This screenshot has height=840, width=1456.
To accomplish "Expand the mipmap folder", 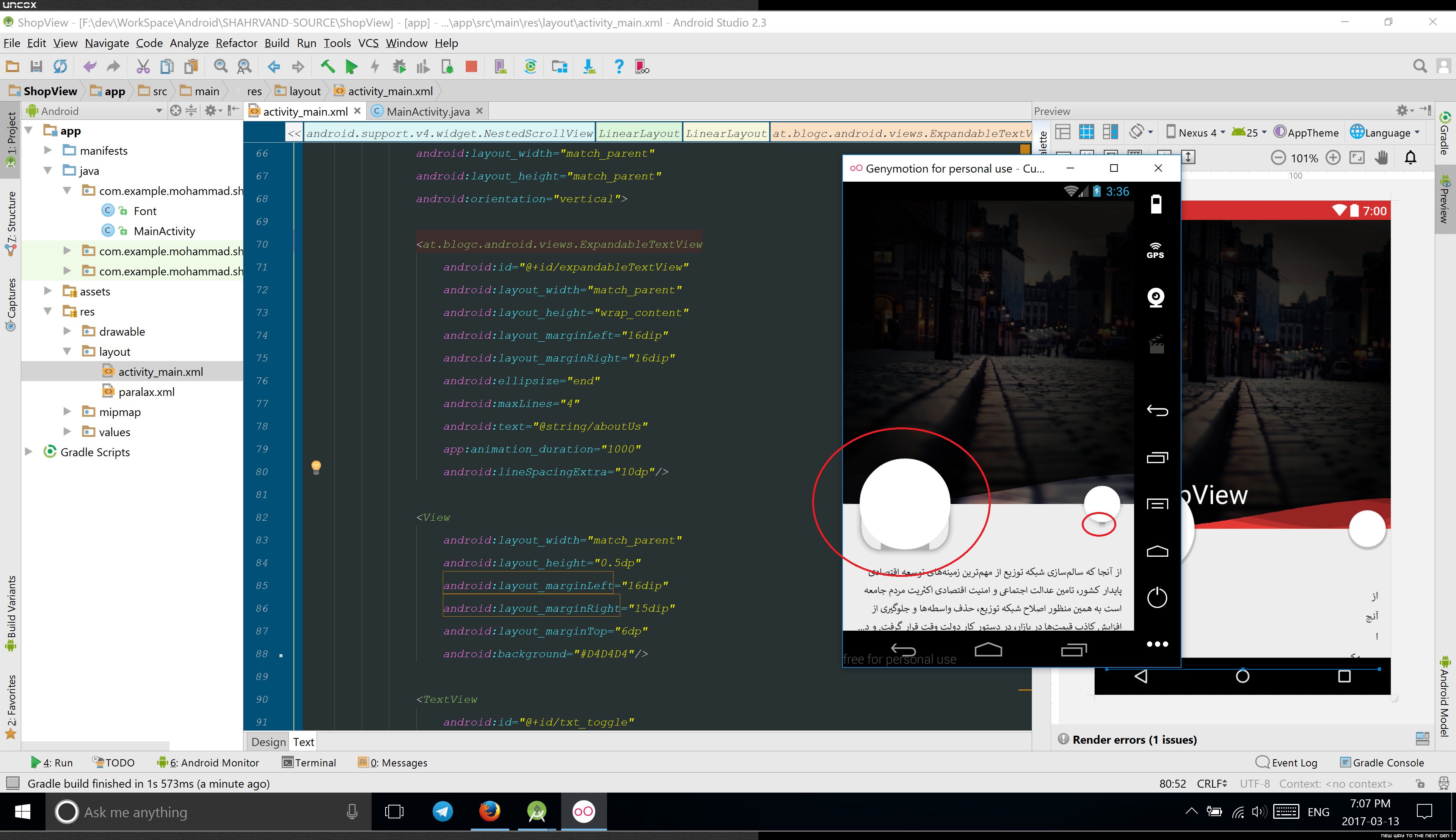I will point(67,412).
